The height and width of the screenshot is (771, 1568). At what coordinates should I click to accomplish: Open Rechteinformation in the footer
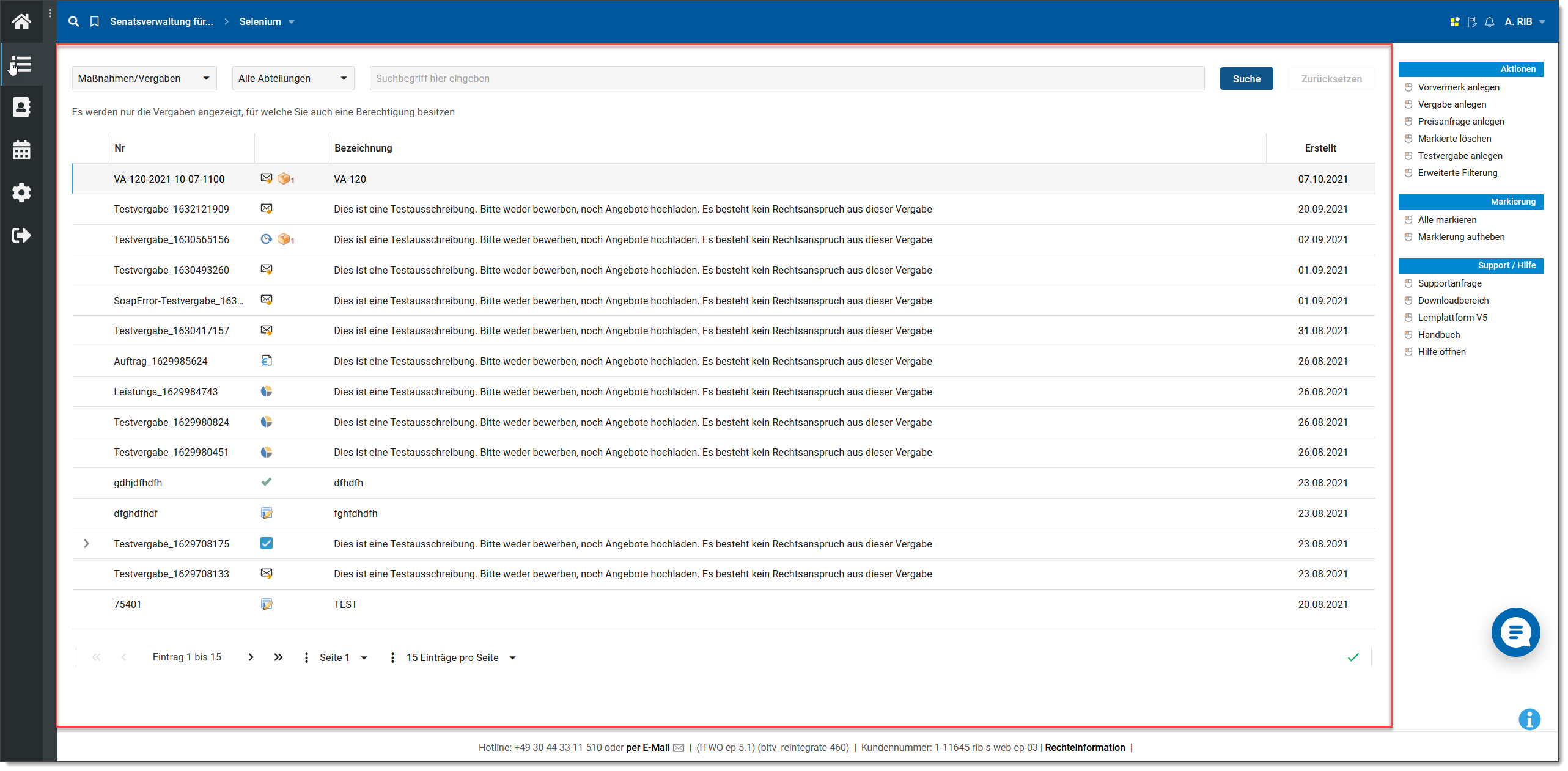click(x=1084, y=748)
